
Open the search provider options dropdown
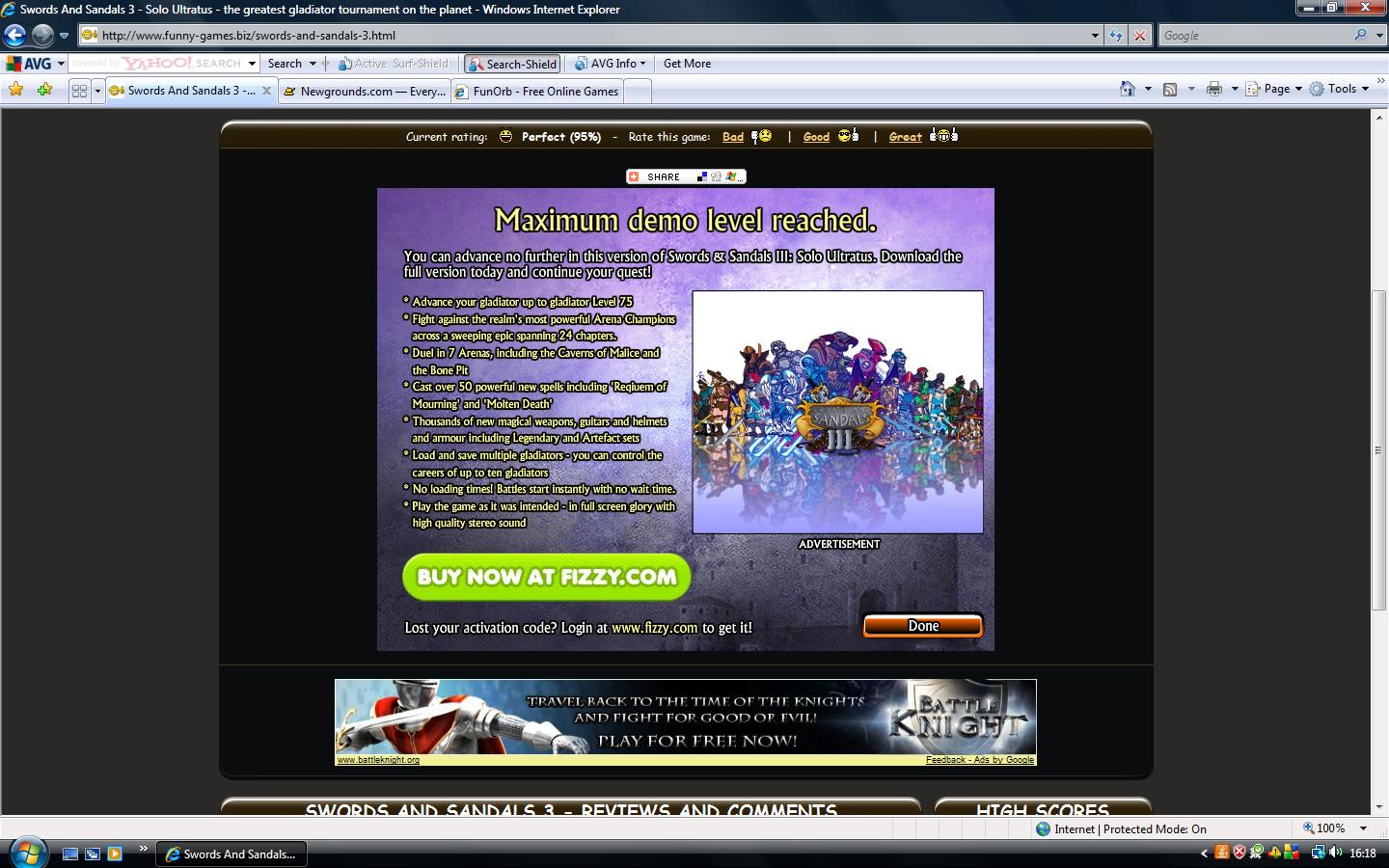click(x=1377, y=36)
